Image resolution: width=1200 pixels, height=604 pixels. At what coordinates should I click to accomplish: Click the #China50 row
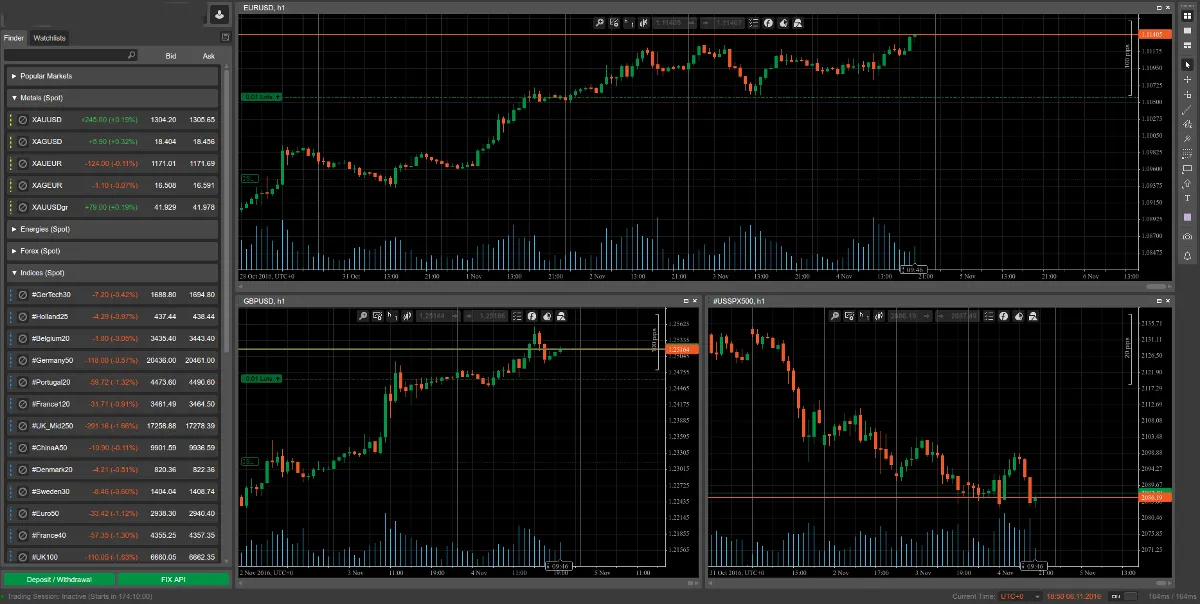pos(112,448)
